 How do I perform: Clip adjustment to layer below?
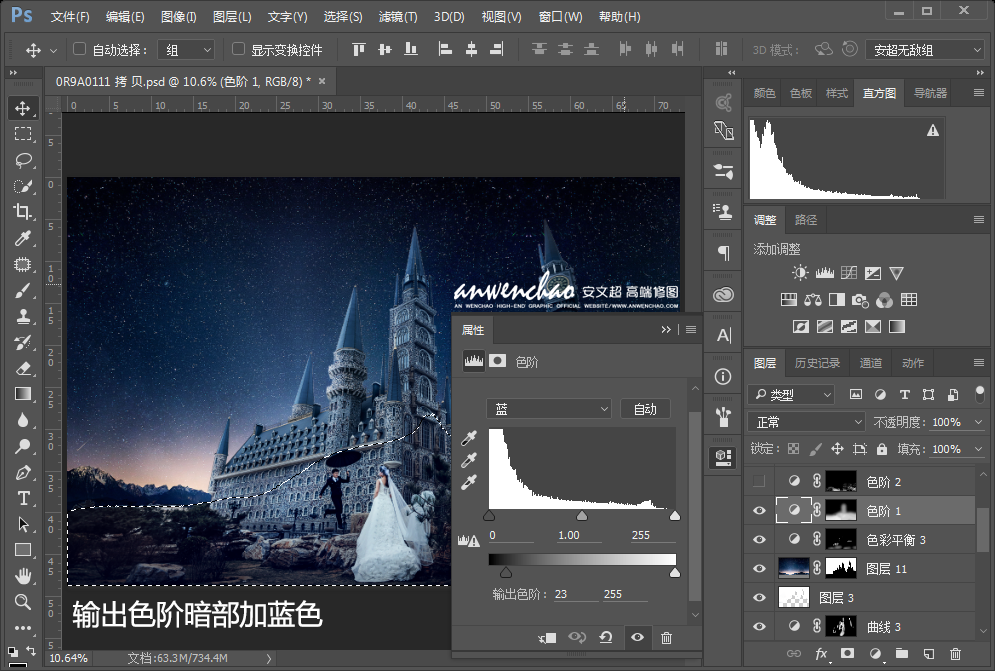point(547,637)
